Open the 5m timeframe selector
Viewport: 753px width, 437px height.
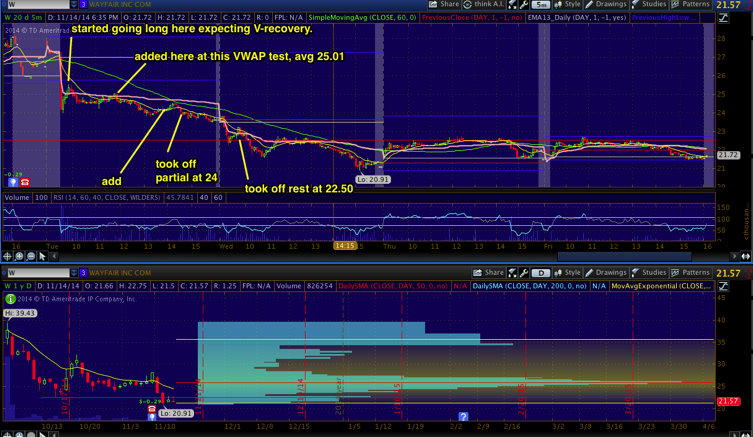541,5
